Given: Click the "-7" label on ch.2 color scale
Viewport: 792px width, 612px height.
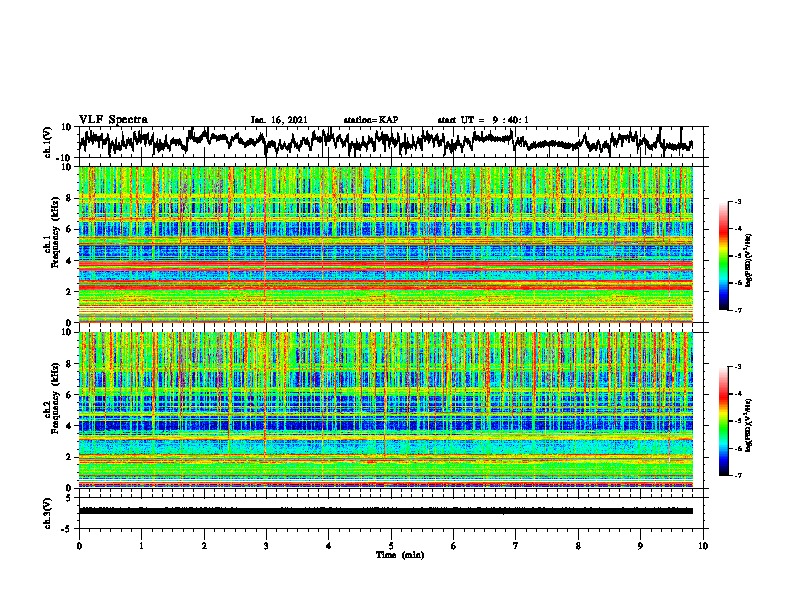Looking at the screenshot, I should tap(738, 476).
